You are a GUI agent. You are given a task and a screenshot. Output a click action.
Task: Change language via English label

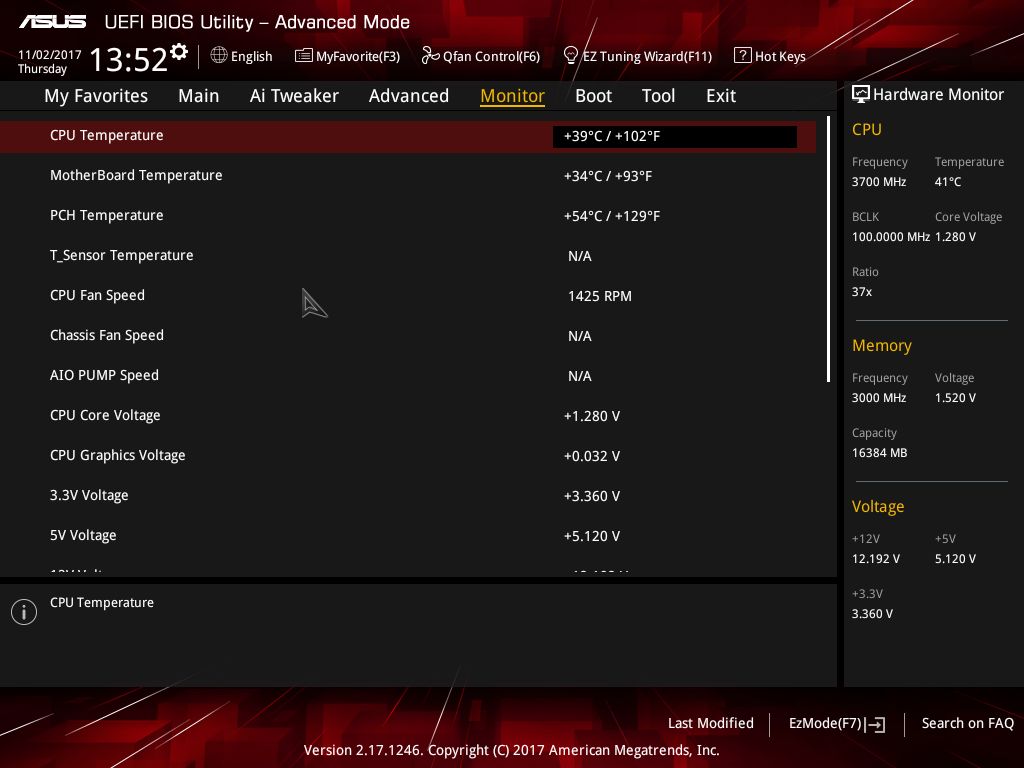[251, 57]
